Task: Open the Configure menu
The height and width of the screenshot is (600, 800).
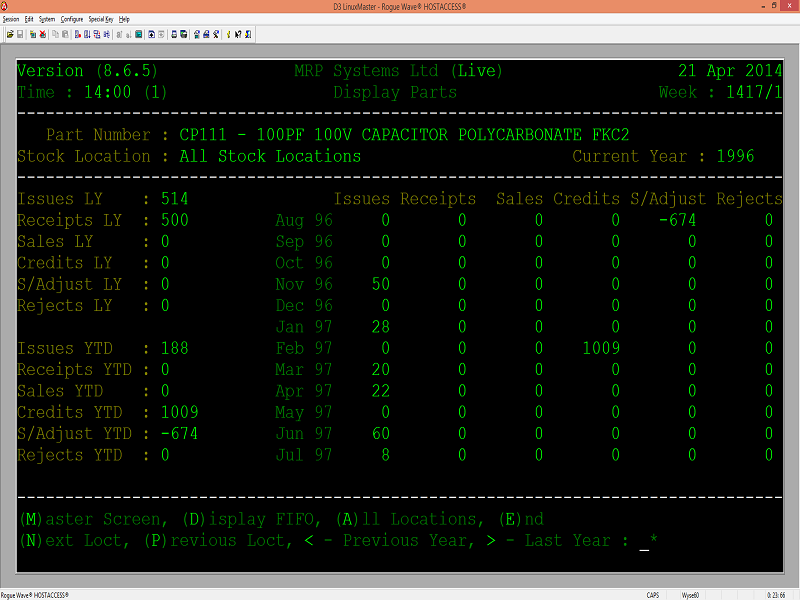Action: click(x=71, y=19)
